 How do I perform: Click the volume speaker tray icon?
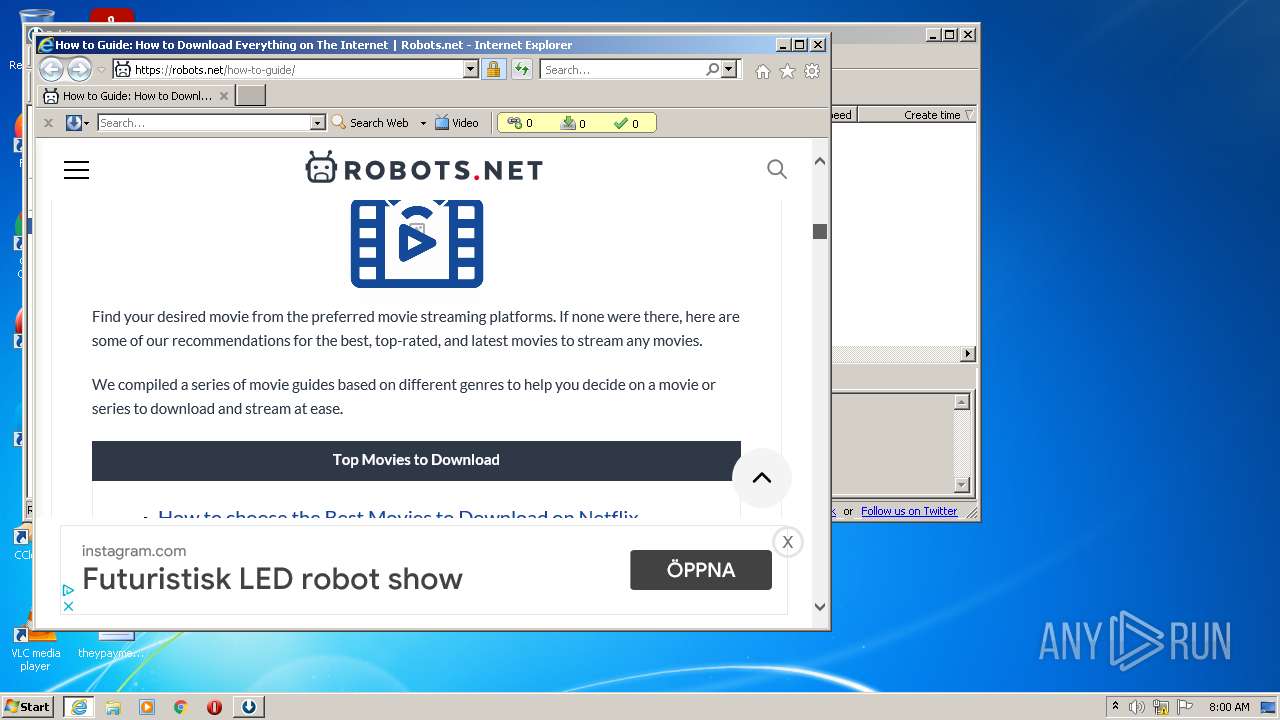pyautogui.click(x=1137, y=707)
